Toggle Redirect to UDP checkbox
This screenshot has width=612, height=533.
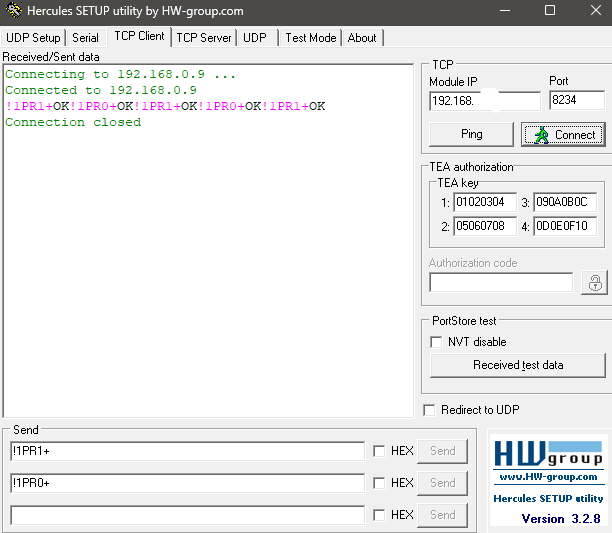[x=429, y=410]
